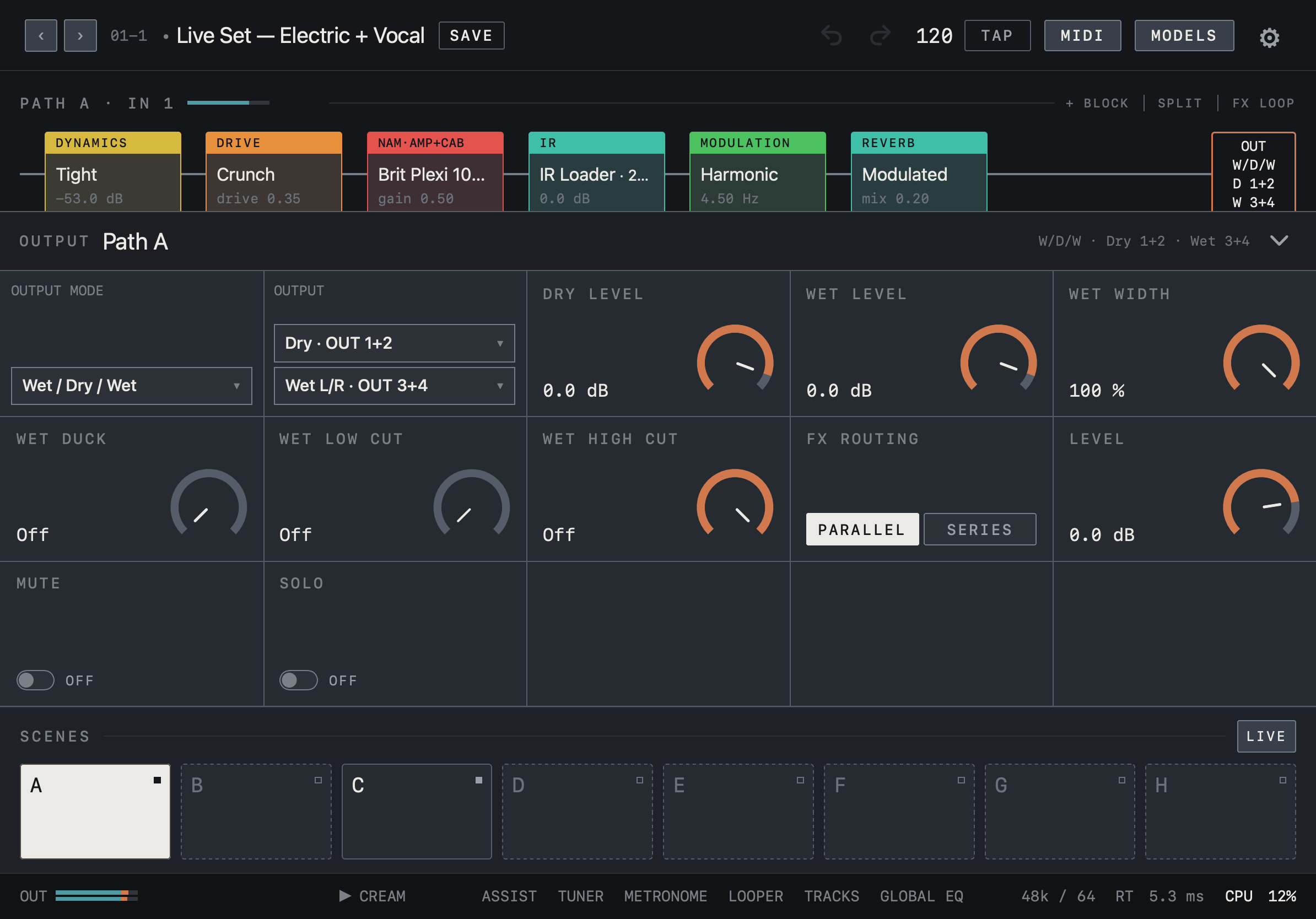Screen dimensions: 1316x919
Task: Open the Metronome
Action: (x=666, y=896)
